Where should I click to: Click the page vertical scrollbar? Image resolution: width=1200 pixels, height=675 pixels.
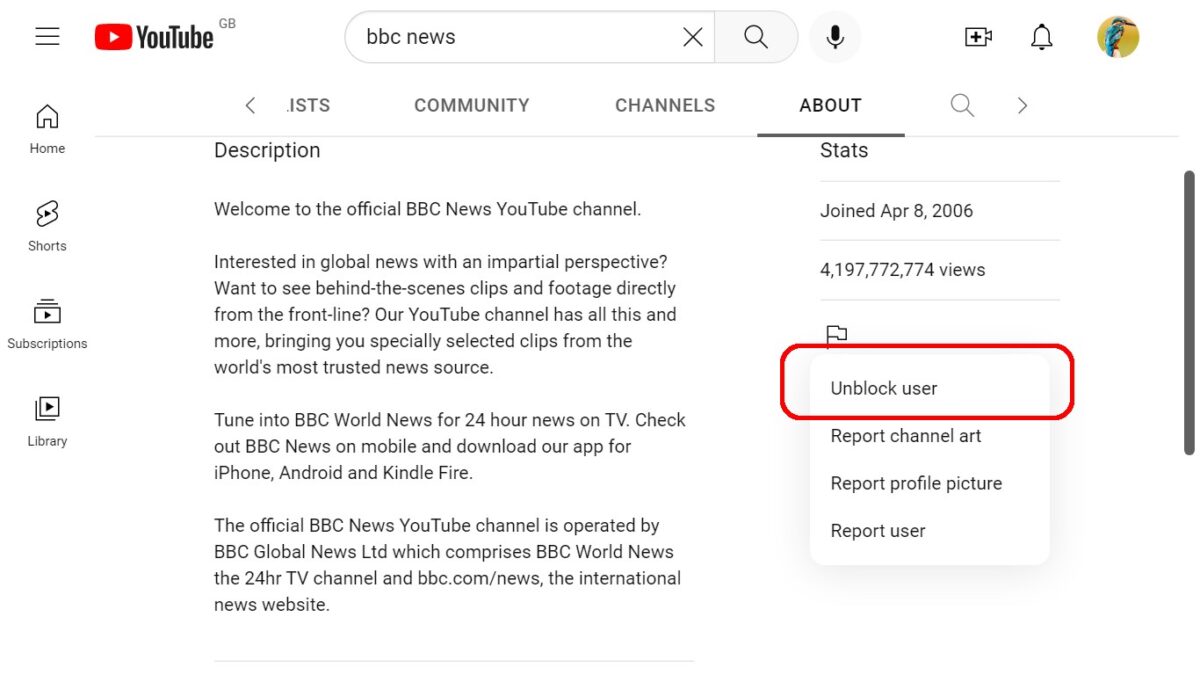click(x=1189, y=311)
